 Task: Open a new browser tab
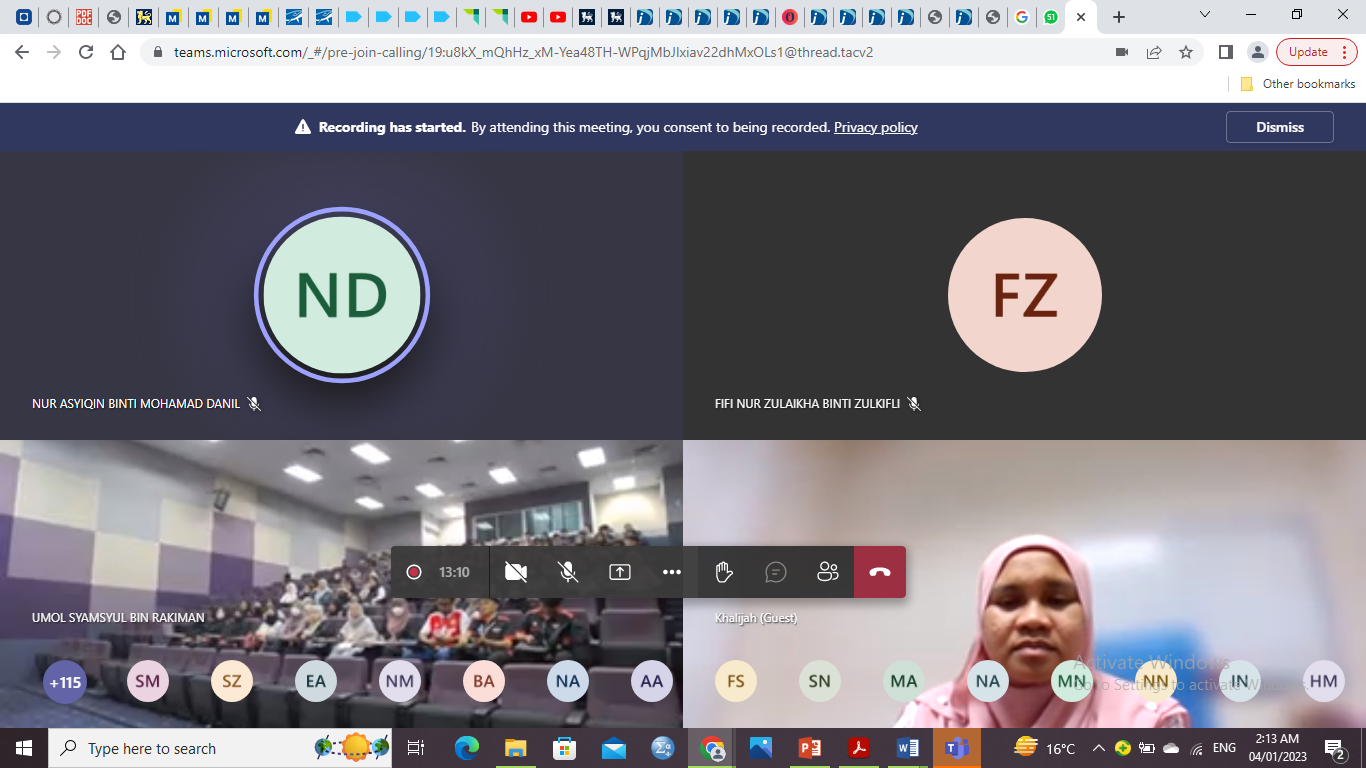click(1119, 17)
